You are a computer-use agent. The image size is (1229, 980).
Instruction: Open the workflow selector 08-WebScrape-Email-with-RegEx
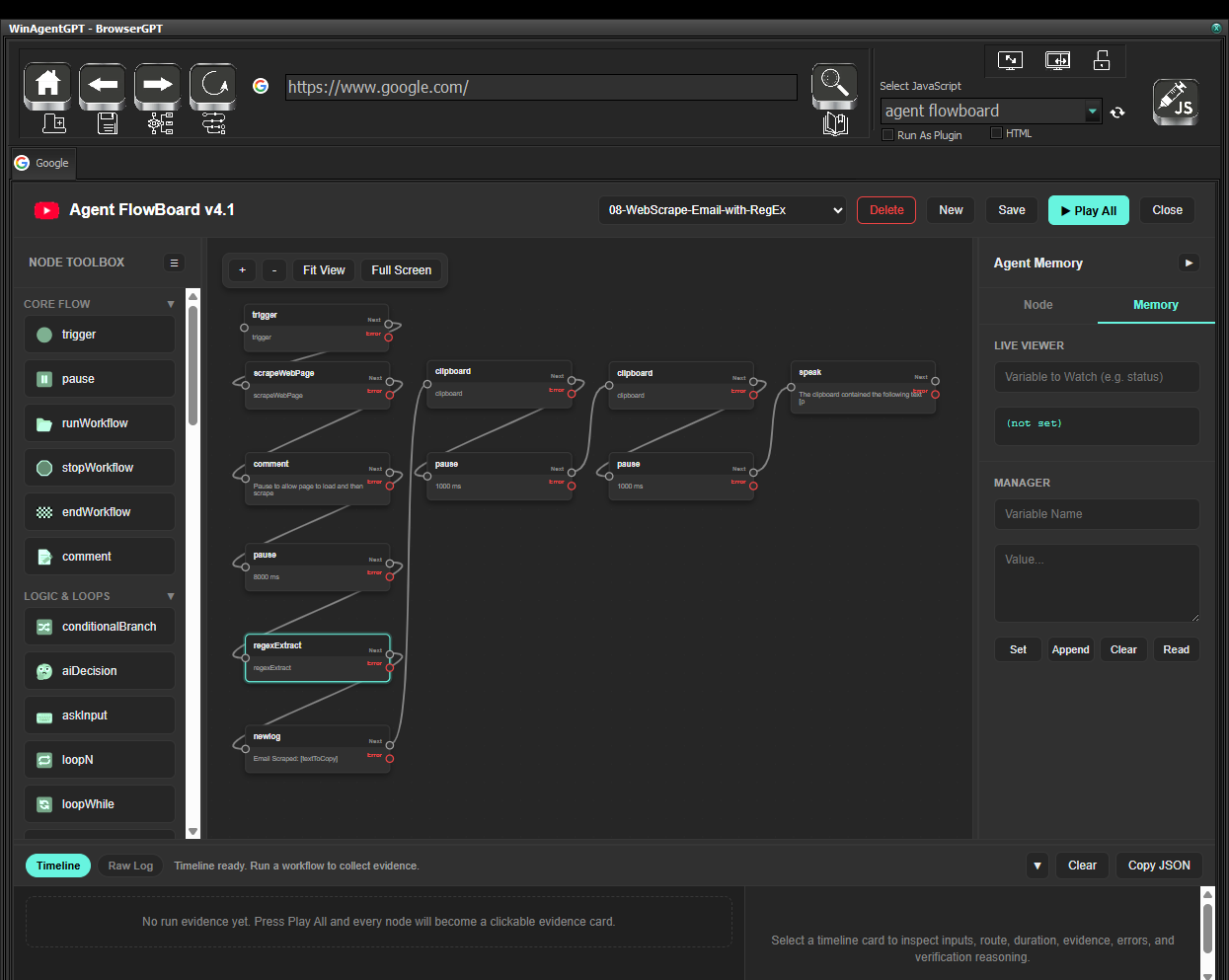pyautogui.click(x=723, y=210)
